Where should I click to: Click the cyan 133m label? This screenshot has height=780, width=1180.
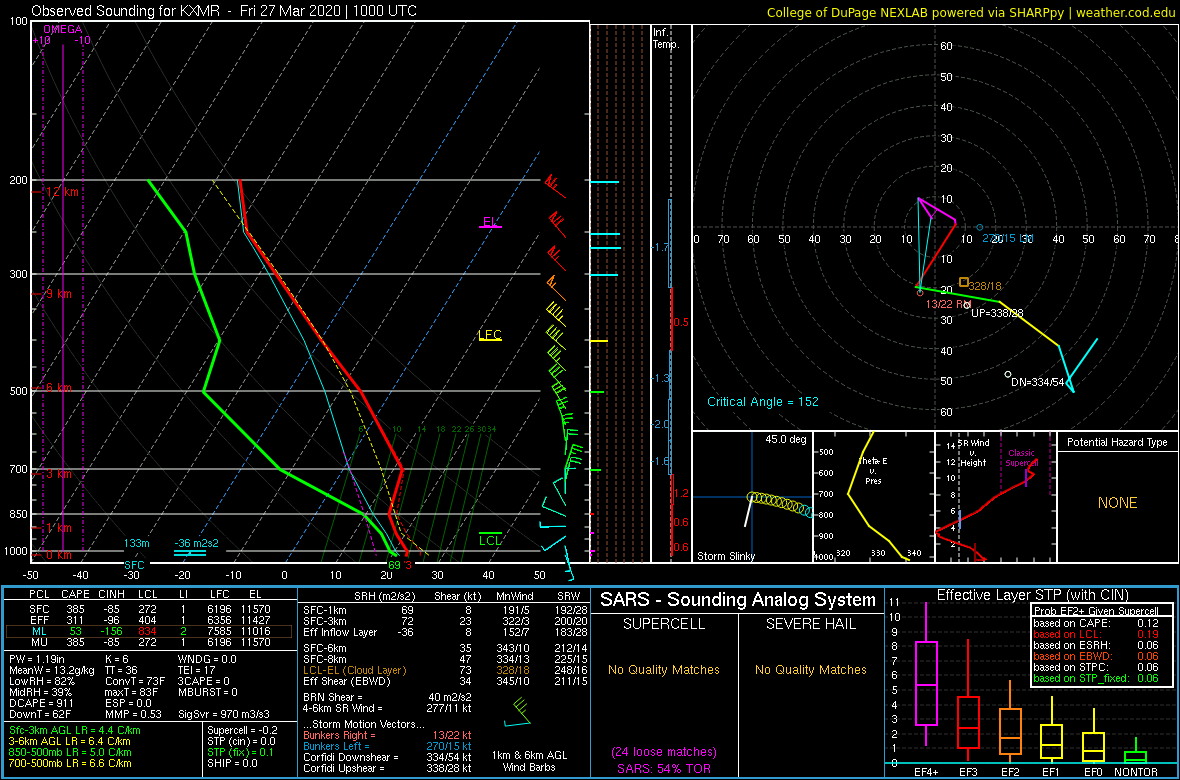click(x=137, y=543)
